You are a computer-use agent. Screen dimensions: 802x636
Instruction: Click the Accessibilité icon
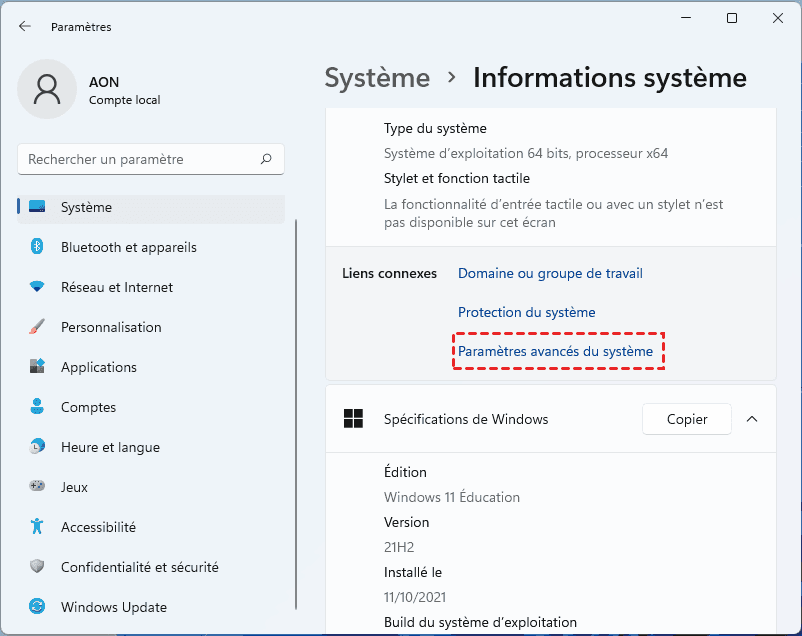(37, 527)
